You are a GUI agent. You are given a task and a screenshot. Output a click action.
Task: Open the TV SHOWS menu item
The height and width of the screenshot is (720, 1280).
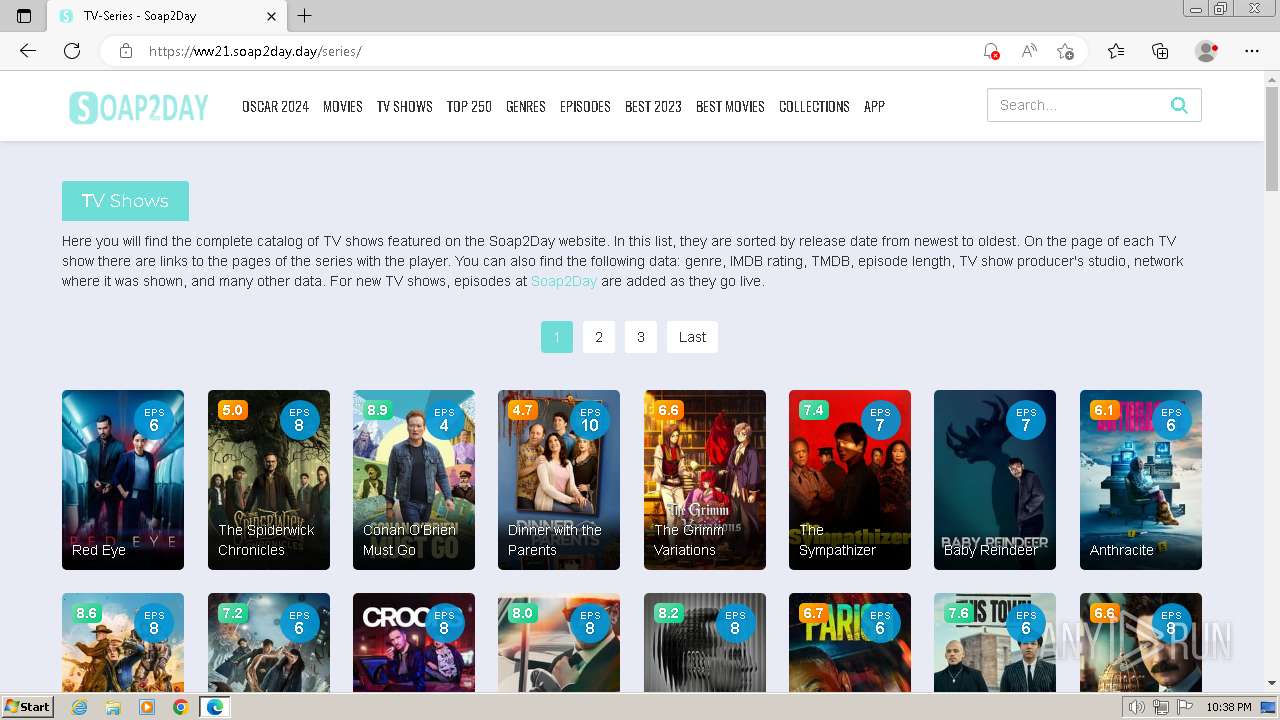pos(404,106)
